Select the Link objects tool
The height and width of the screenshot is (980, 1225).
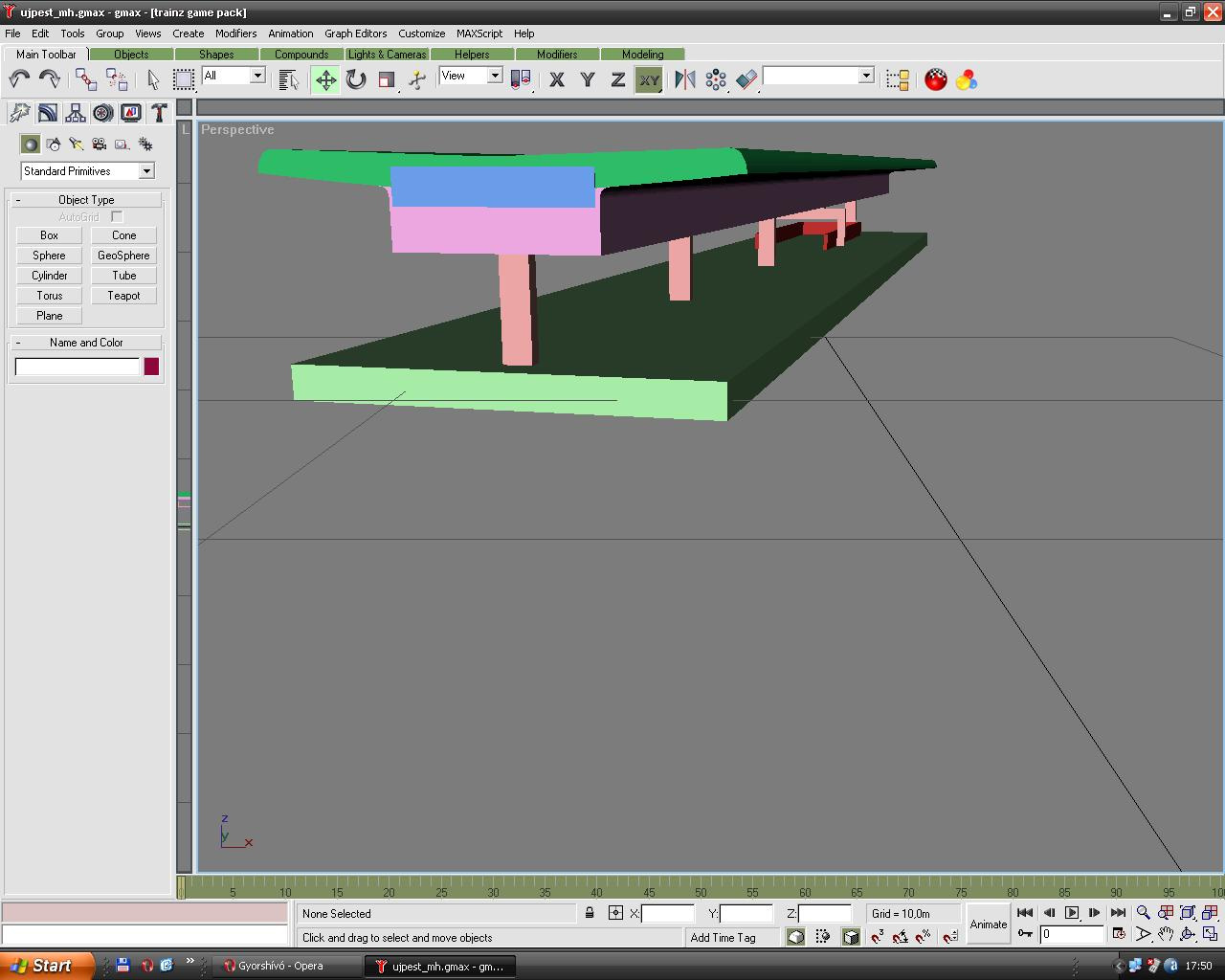click(86, 79)
